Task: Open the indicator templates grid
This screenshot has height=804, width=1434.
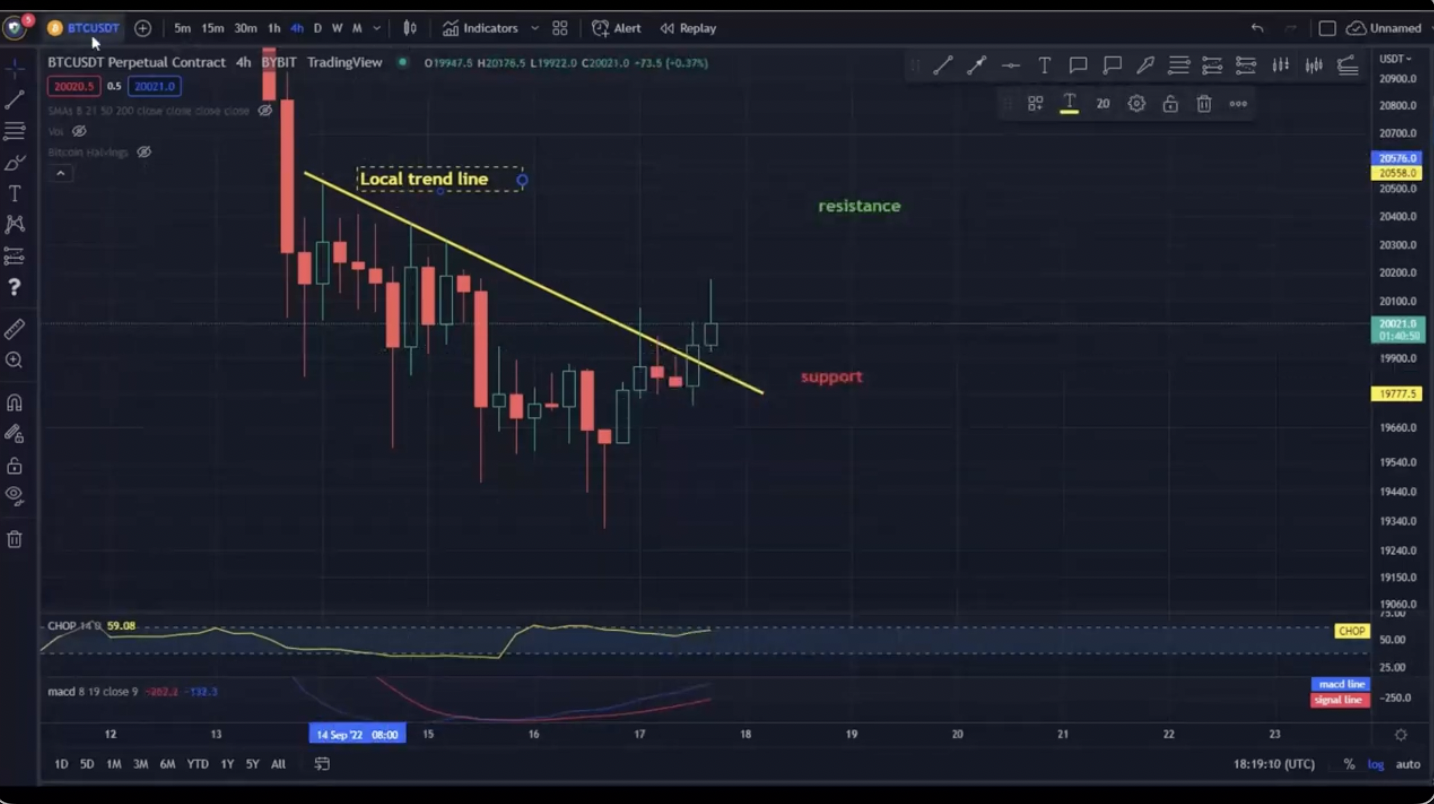Action: pyautogui.click(x=560, y=28)
